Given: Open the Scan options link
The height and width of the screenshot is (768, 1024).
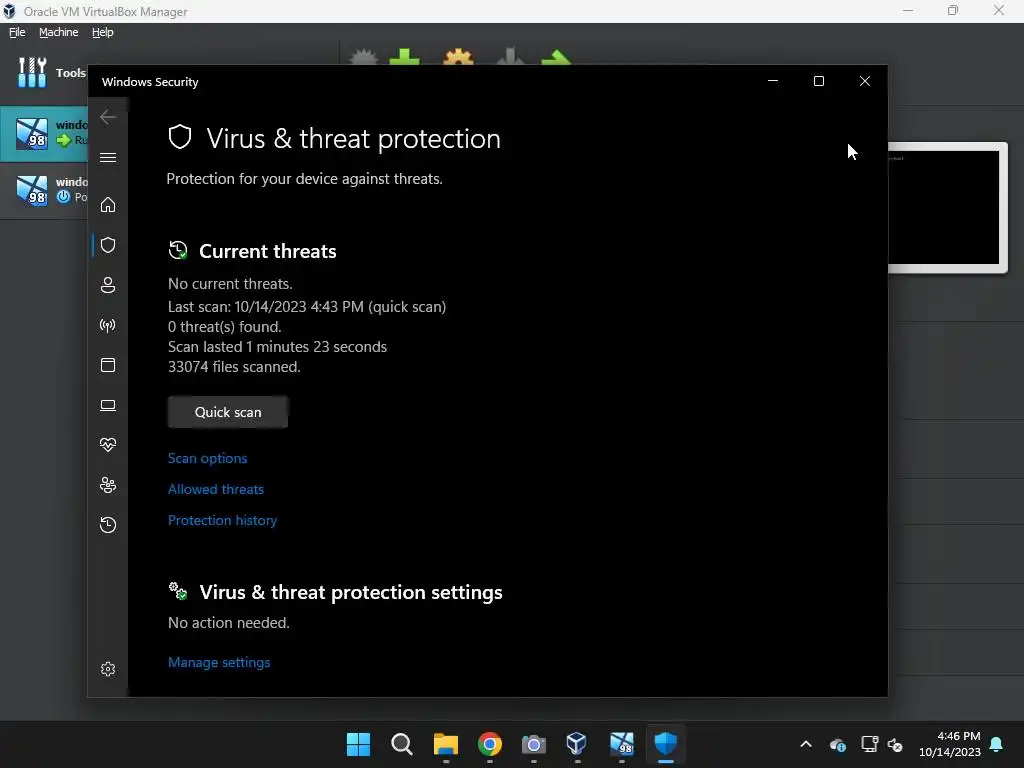Looking at the screenshot, I should [208, 458].
